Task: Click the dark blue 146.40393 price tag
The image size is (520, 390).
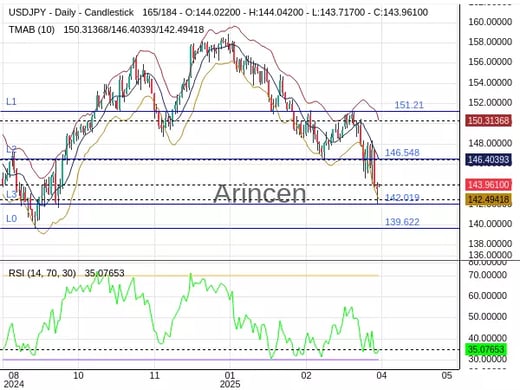Action: coord(489,160)
